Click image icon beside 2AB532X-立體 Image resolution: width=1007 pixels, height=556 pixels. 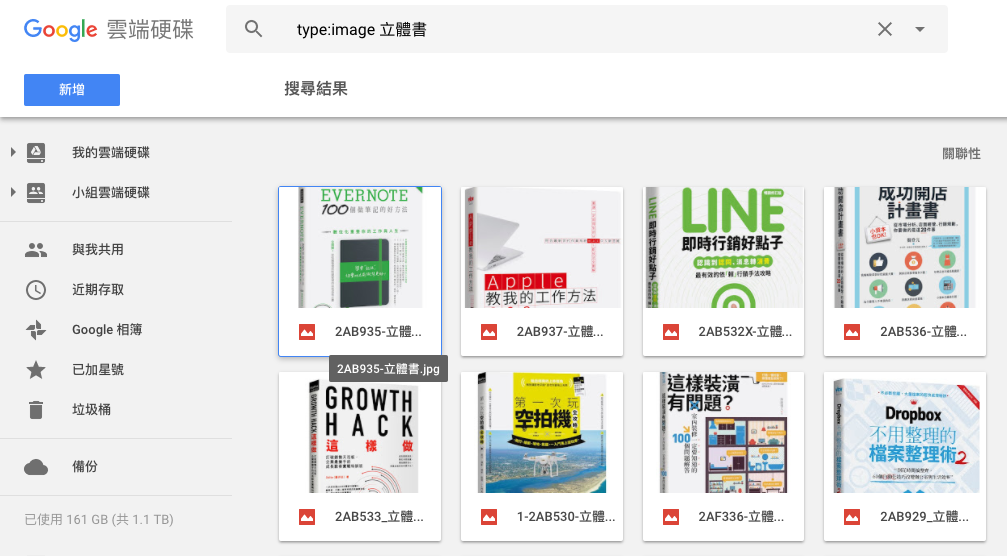coord(670,332)
